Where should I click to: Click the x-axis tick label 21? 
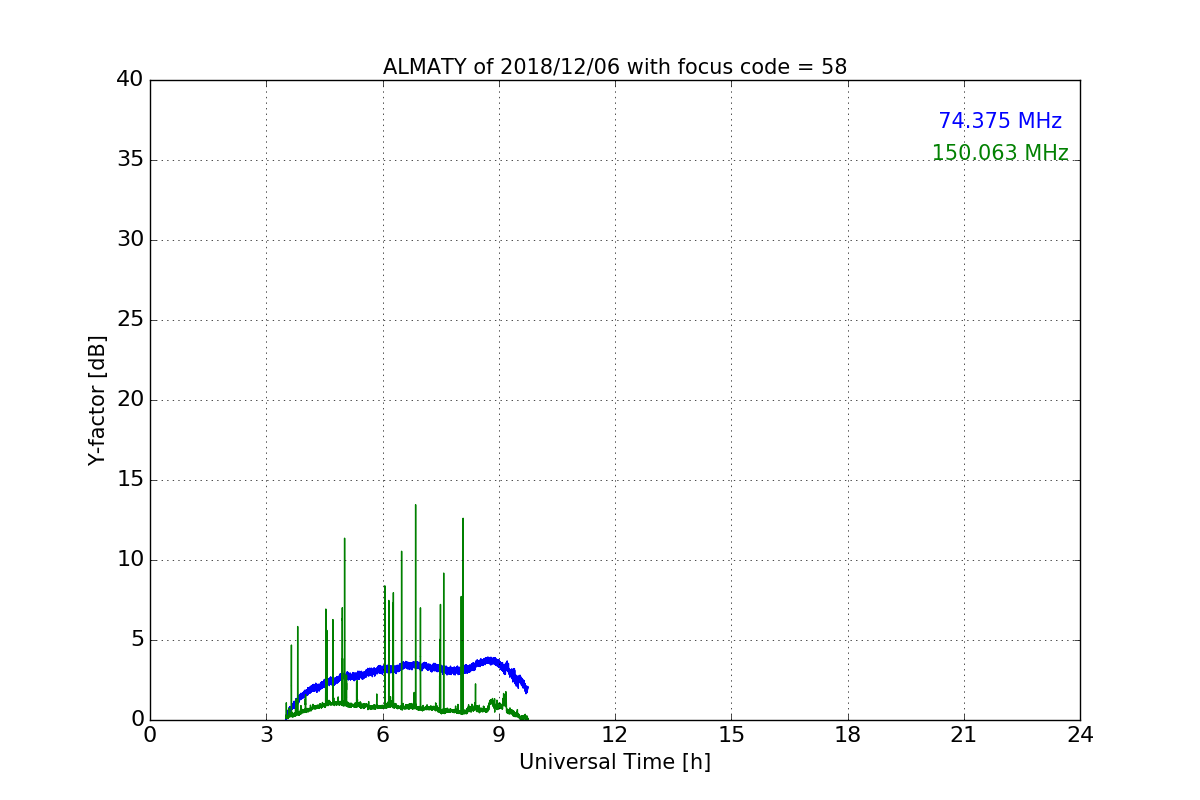point(964,735)
